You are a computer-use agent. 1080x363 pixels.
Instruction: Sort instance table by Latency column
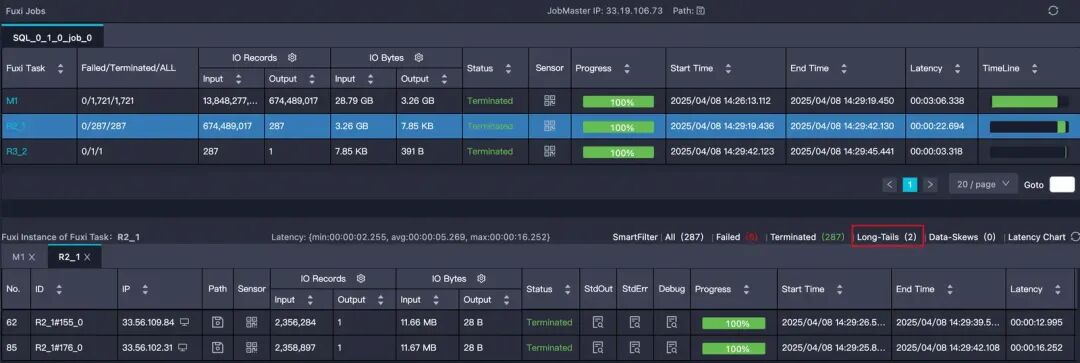click(1057, 289)
